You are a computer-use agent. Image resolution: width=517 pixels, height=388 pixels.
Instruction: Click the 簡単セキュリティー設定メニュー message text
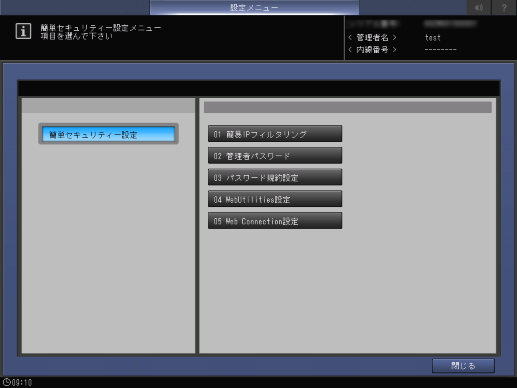pos(101,28)
